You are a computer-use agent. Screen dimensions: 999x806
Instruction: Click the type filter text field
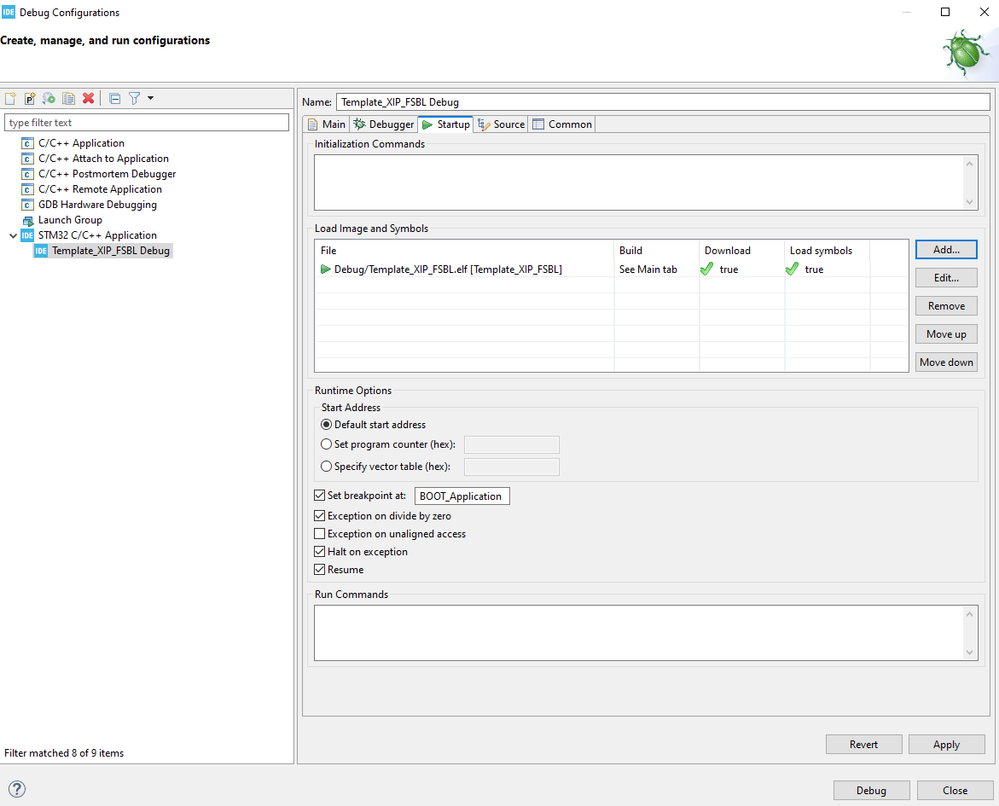click(147, 122)
